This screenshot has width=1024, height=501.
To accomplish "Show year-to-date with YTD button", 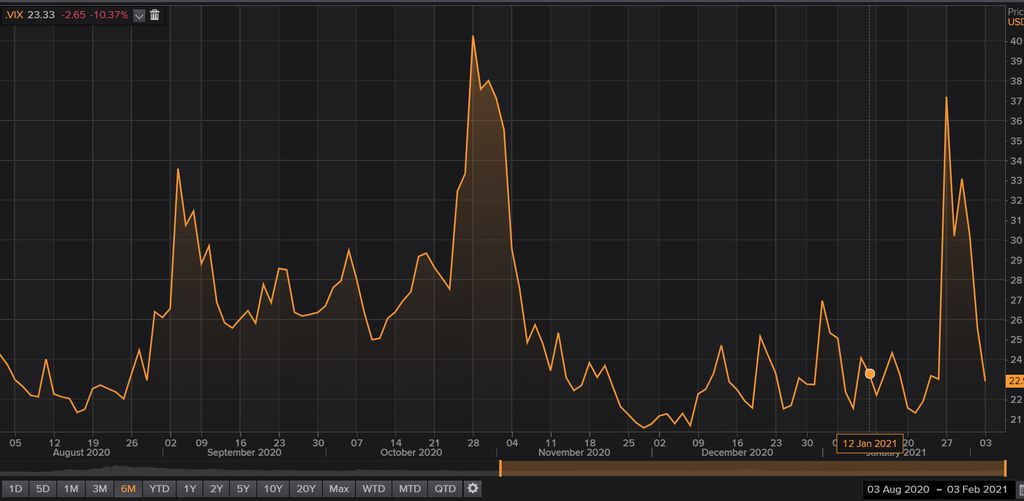I will click(x=159, y=489).
